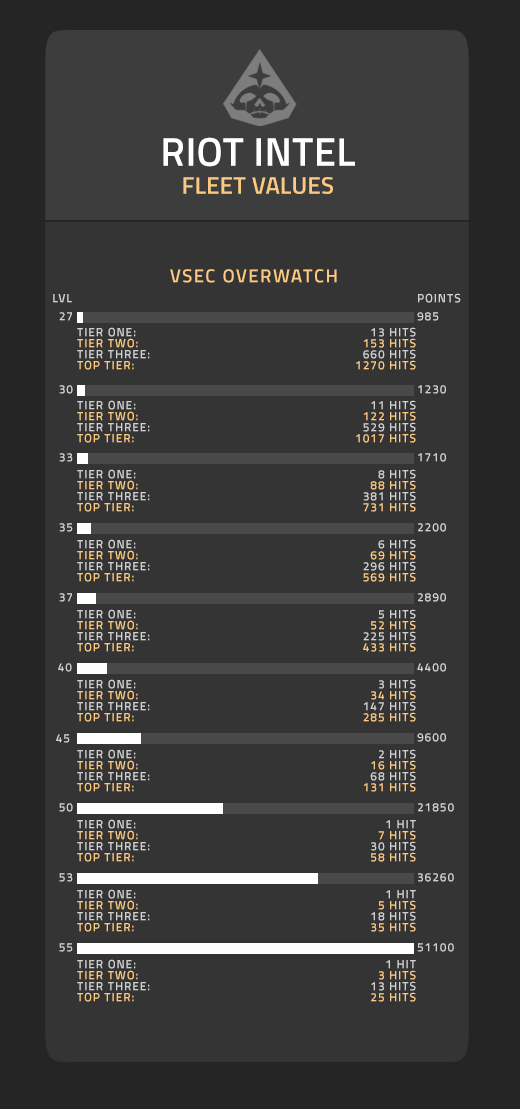Viewport: 520px width, 1109px height.
Task: Click the 21850 points value
Action: (436, 808)
